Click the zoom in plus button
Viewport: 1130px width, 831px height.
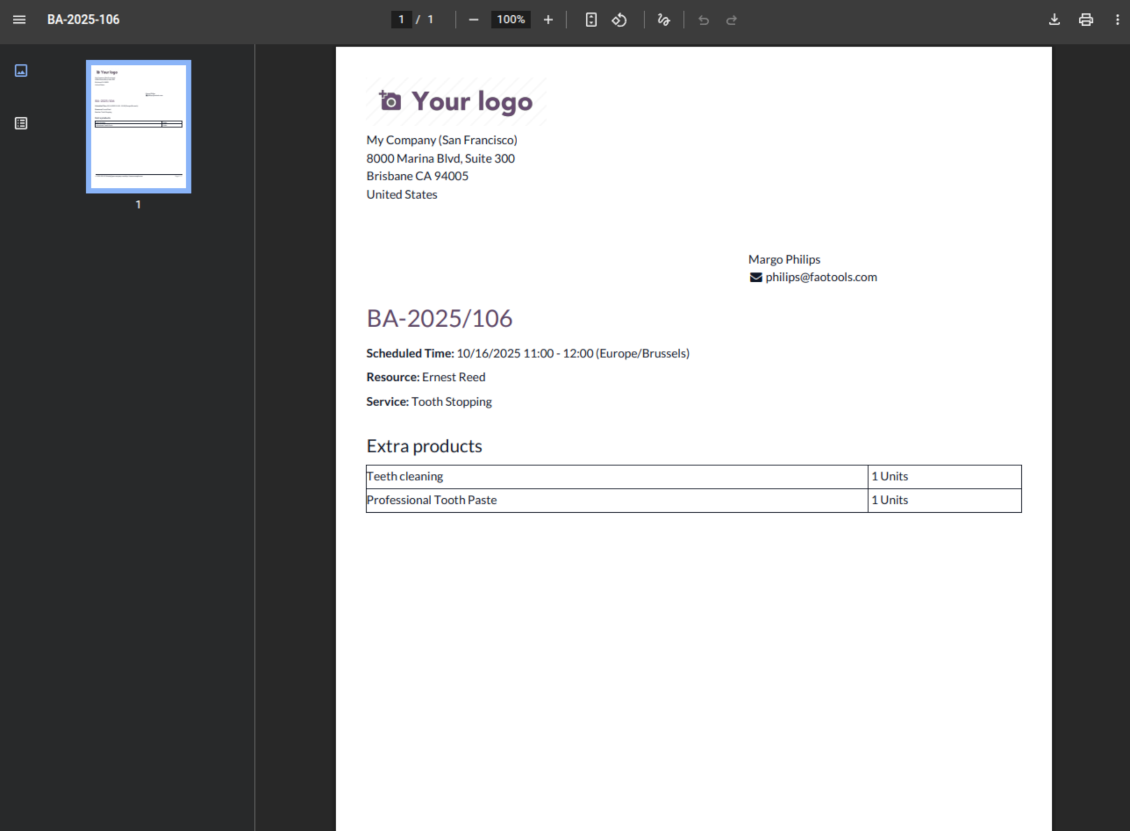pyautogui.click(x=548, y=19)
